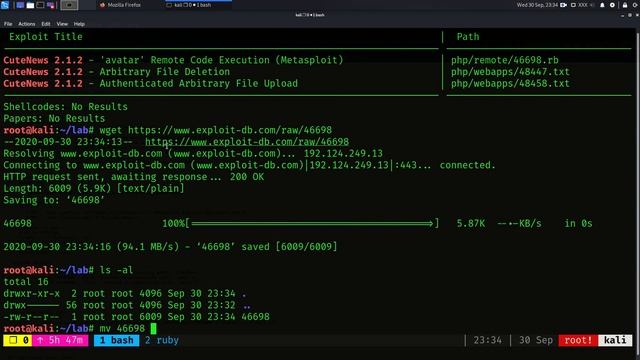Click the '-rw-r--r--' 46698 file listing row
The height and width of the screenshot is (360, 640).
tap(136, 317)
